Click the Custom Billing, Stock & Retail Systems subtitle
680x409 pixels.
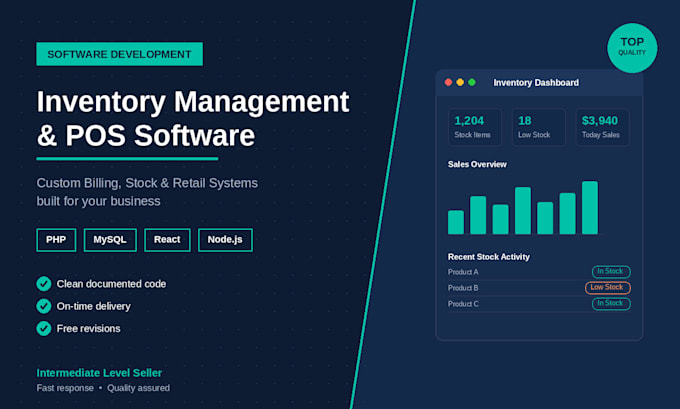click(x=147, y=192)
